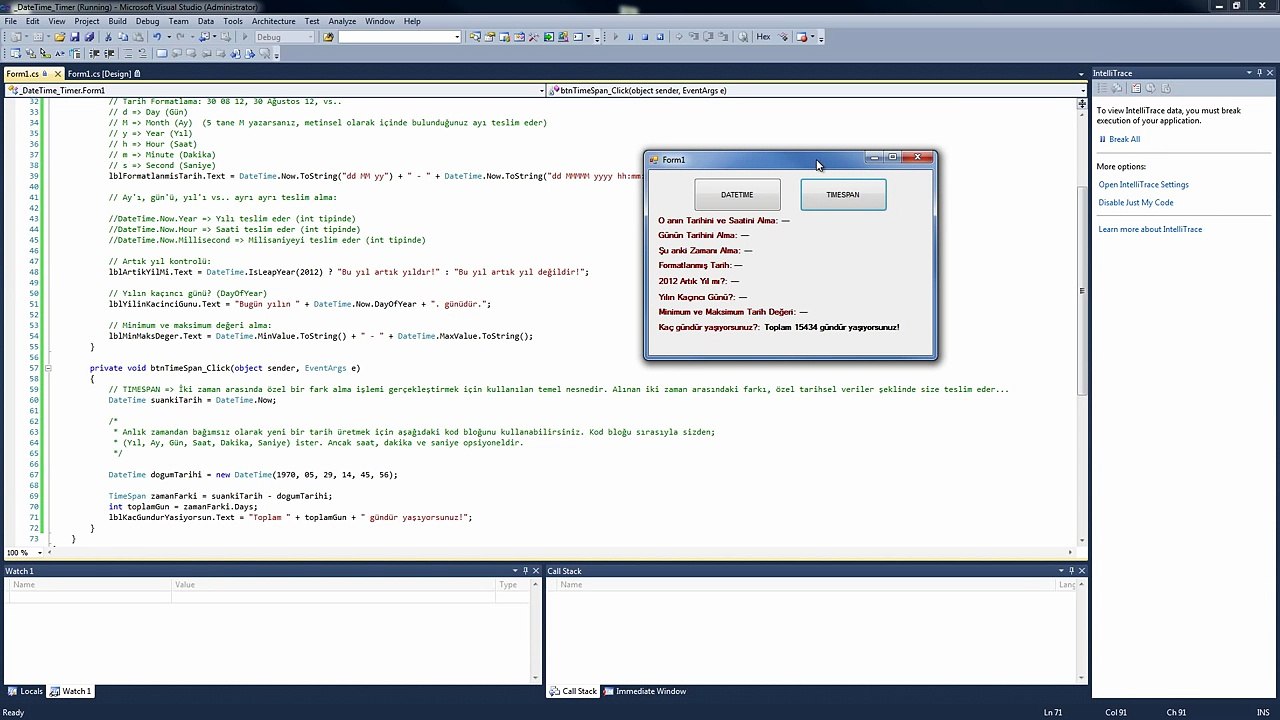Click the DATETIME button in Form1
Screen dimensions: 1280x720
click(737, 195)
